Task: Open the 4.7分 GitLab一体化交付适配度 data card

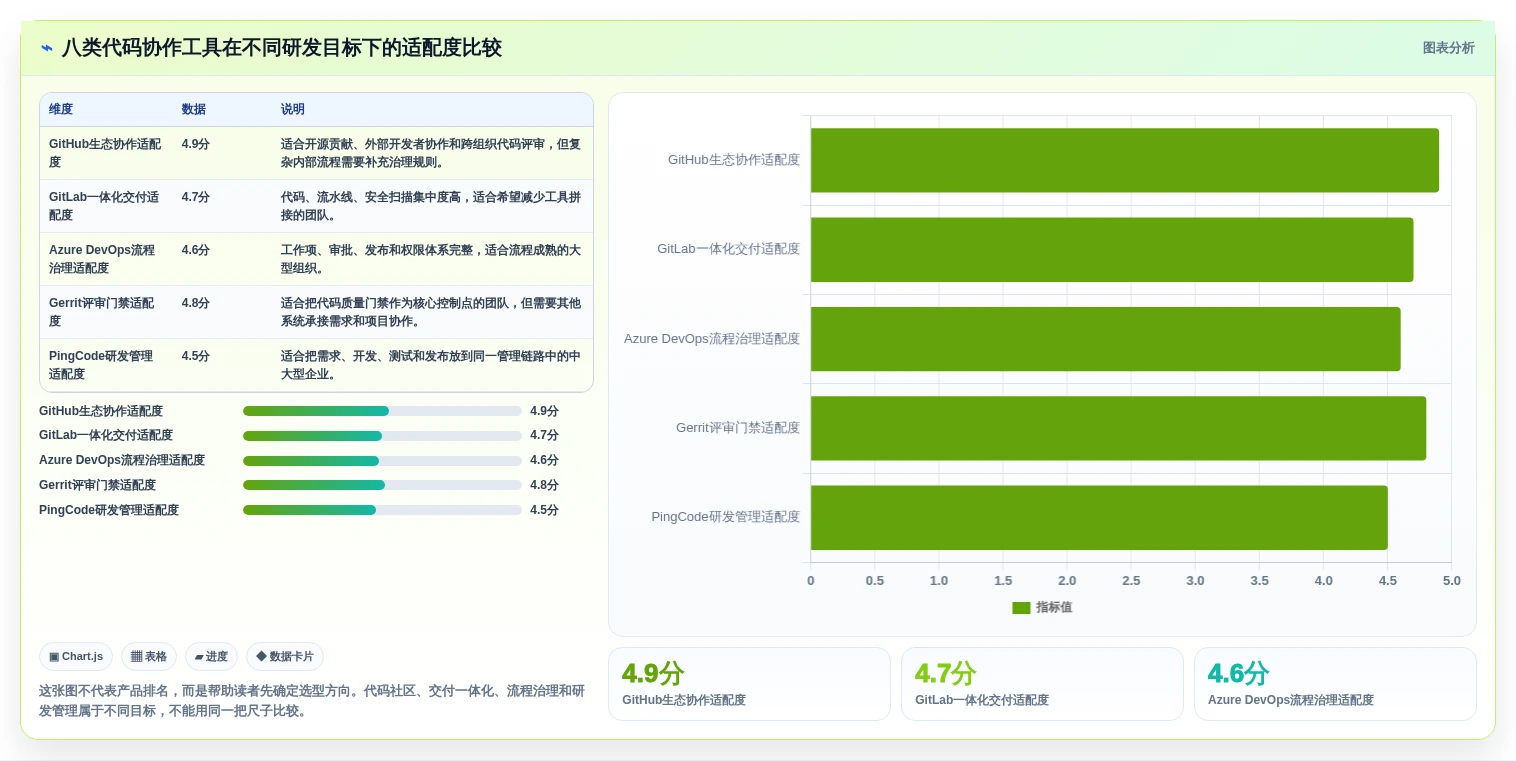Action: point(1042,684)
